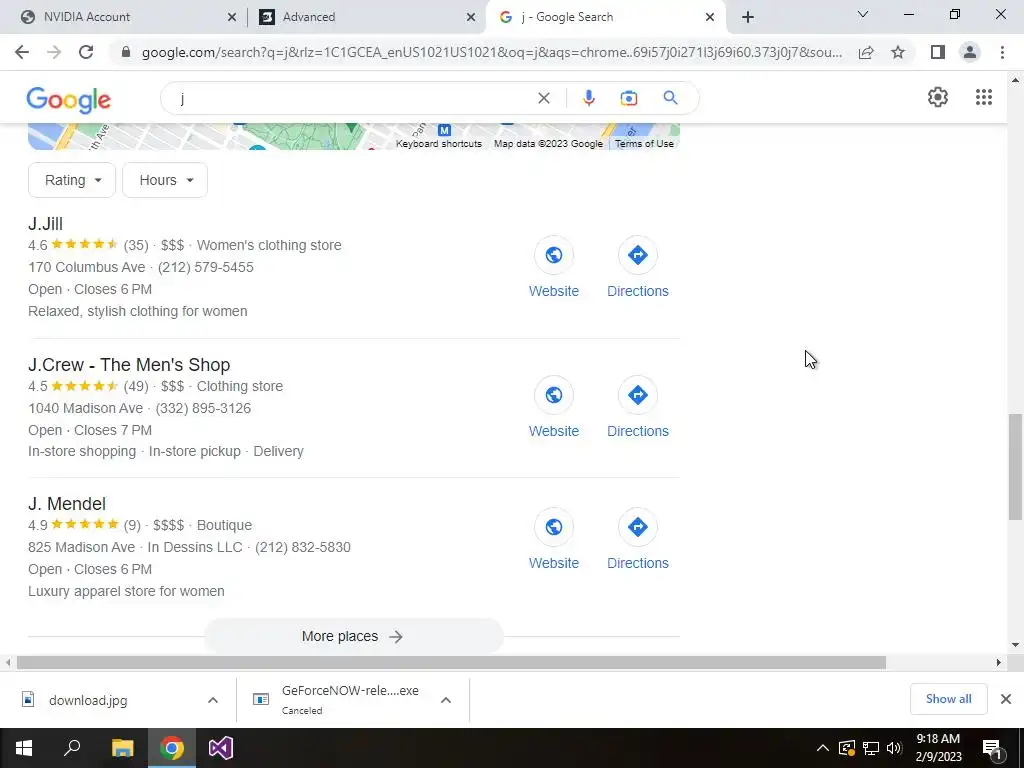Close the j - Google Search tab
The width and height of the screenshot is (1024, 768).
pos(710,17)
